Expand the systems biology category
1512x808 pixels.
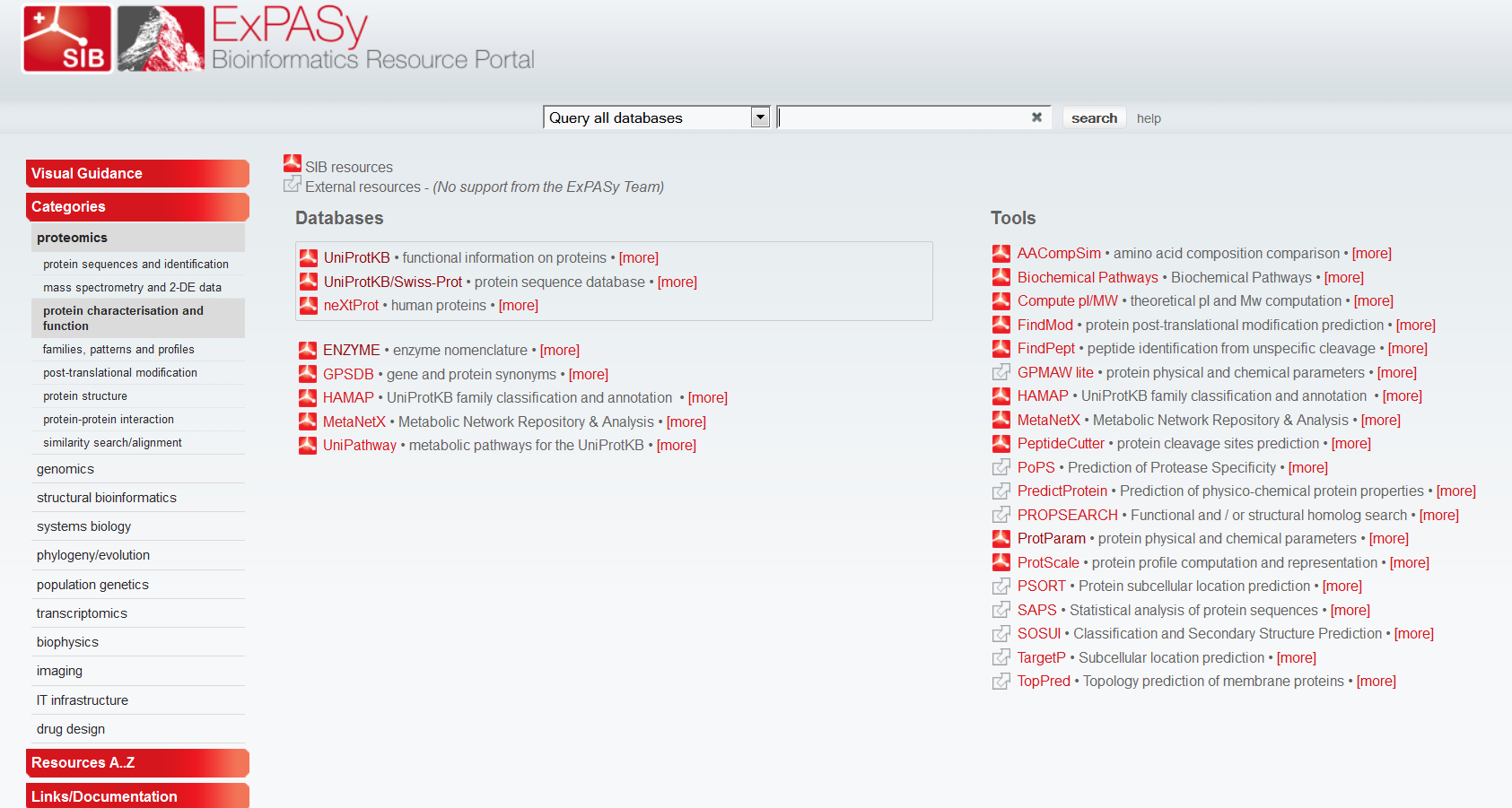138,526
